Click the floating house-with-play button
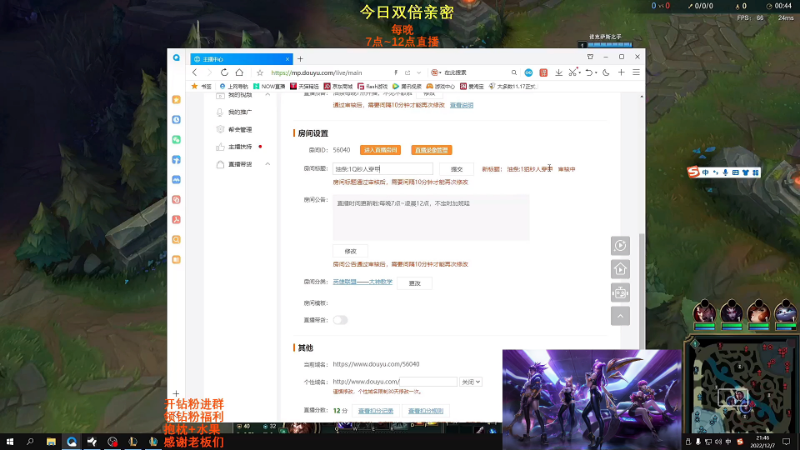This screenshot has height=450, width=800. pos(620,269)
